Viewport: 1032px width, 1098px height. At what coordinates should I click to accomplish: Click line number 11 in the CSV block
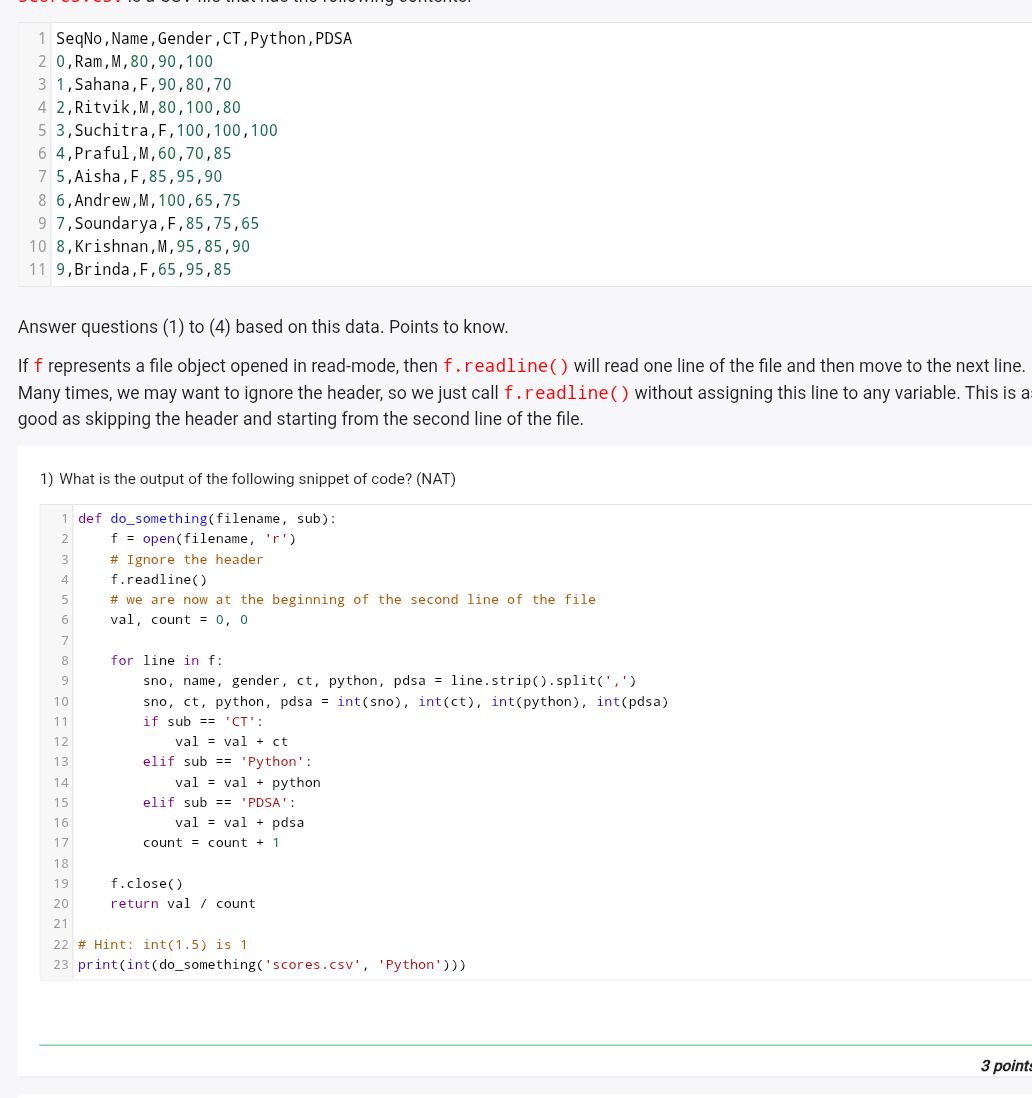point(37,269)
